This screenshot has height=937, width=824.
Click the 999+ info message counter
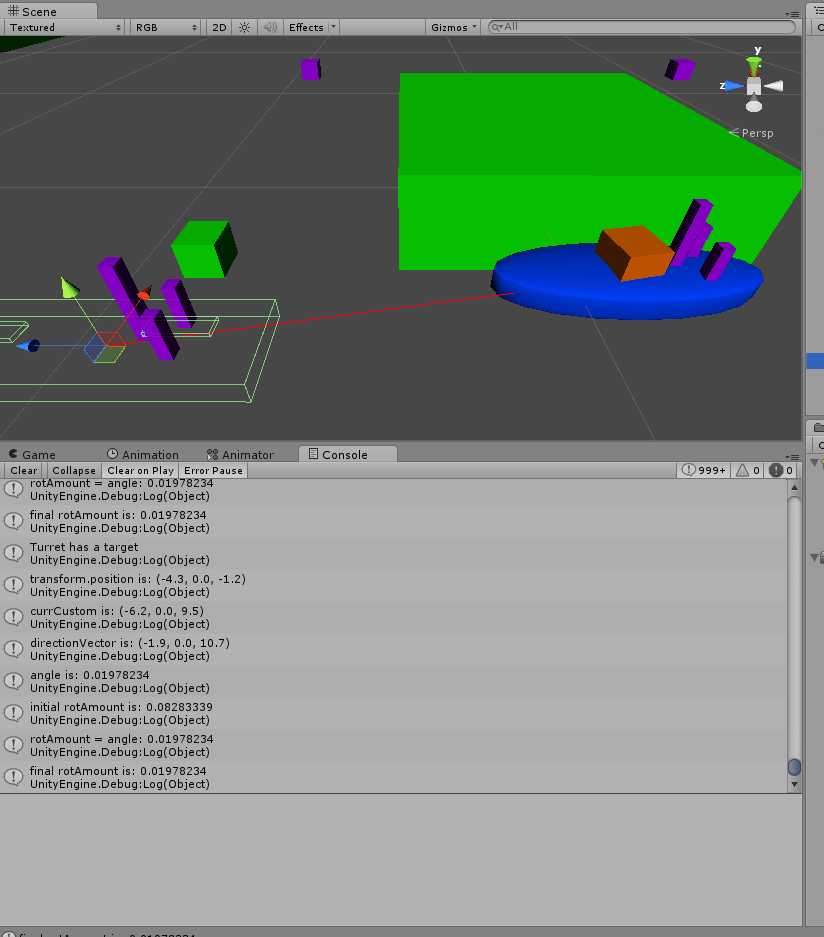click(x=703, y=470)
